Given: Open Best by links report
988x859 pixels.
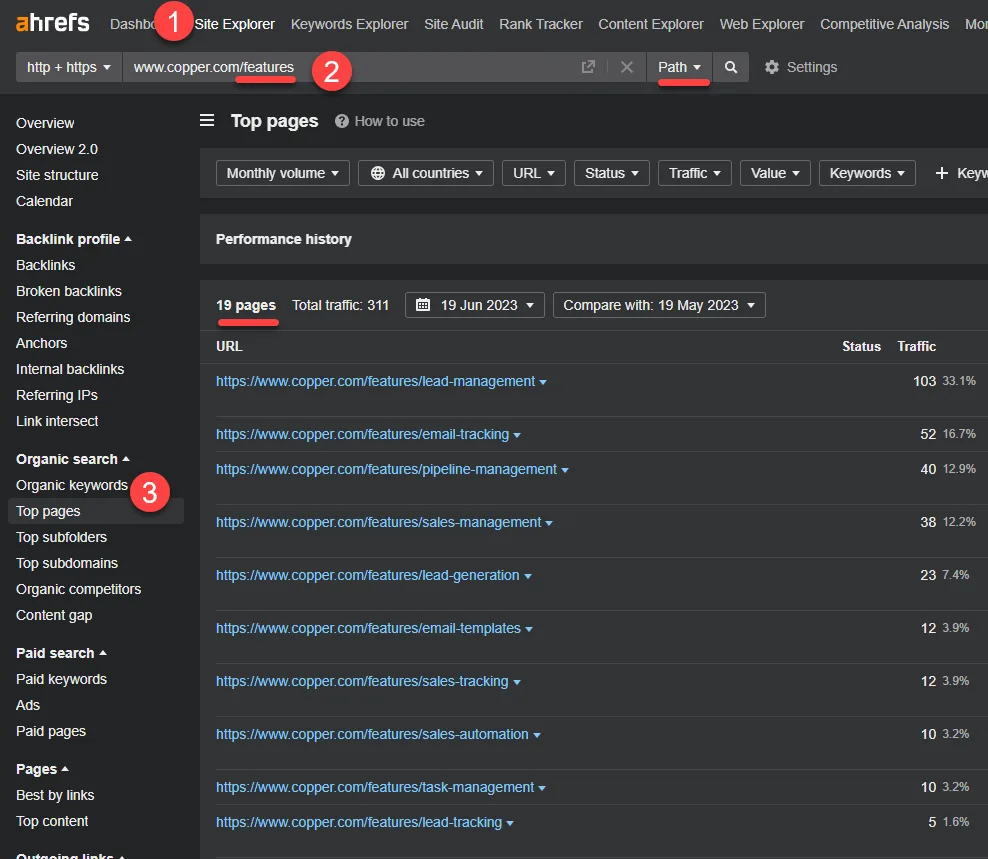Looking at the screenshot, I should [x=55, y=795].
